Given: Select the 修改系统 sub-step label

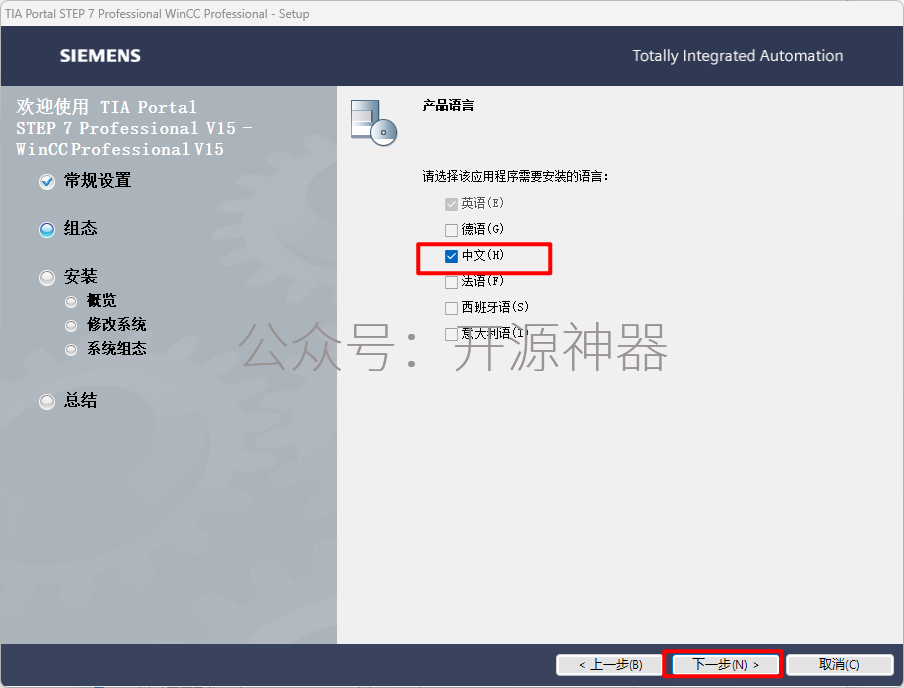Looking at the screenshot, I should pyautogui.click(x=116, y=325).
